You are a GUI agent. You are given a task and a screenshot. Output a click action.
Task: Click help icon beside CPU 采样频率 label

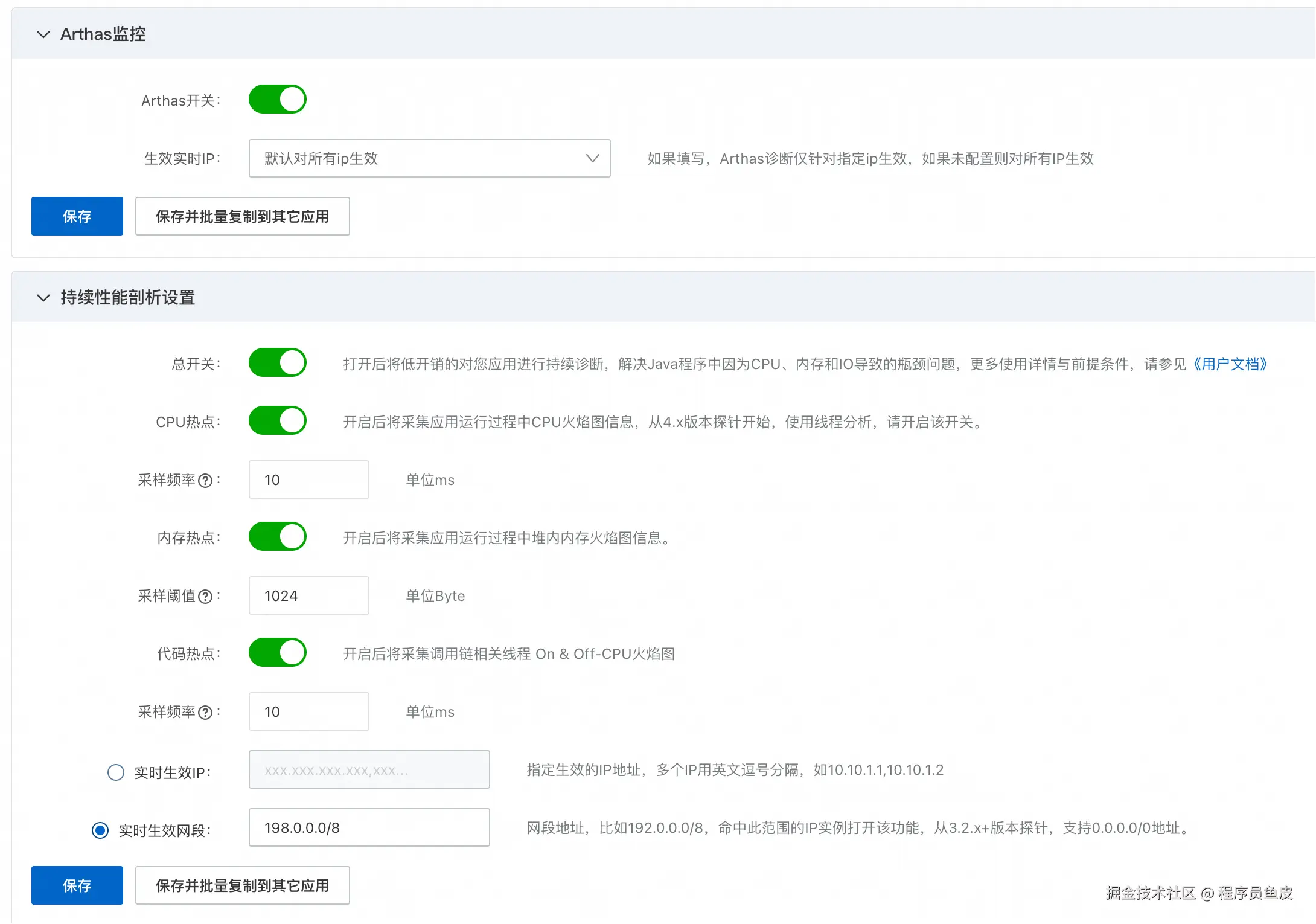205,481
